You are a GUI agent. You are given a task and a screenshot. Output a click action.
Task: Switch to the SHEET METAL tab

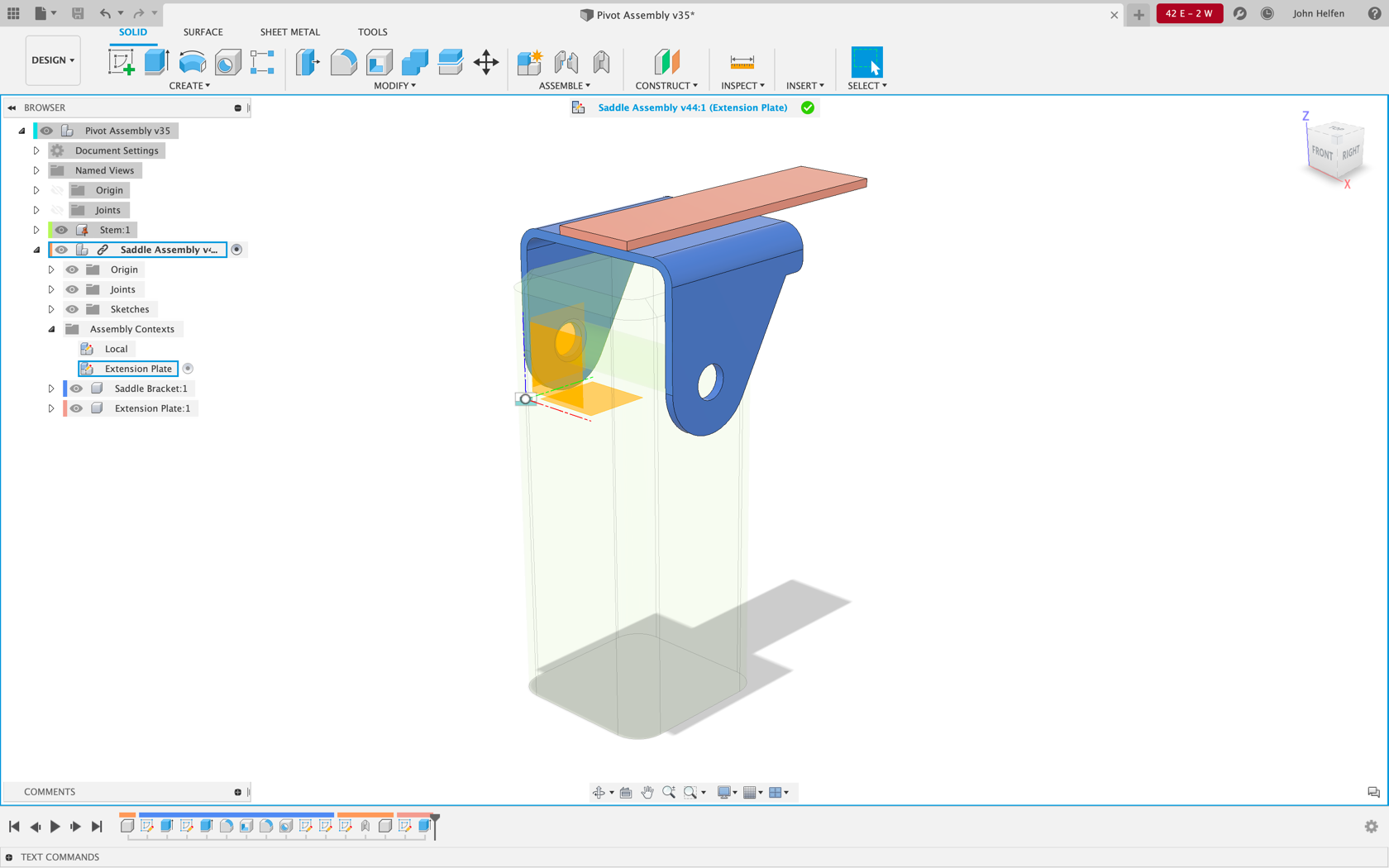289,31
